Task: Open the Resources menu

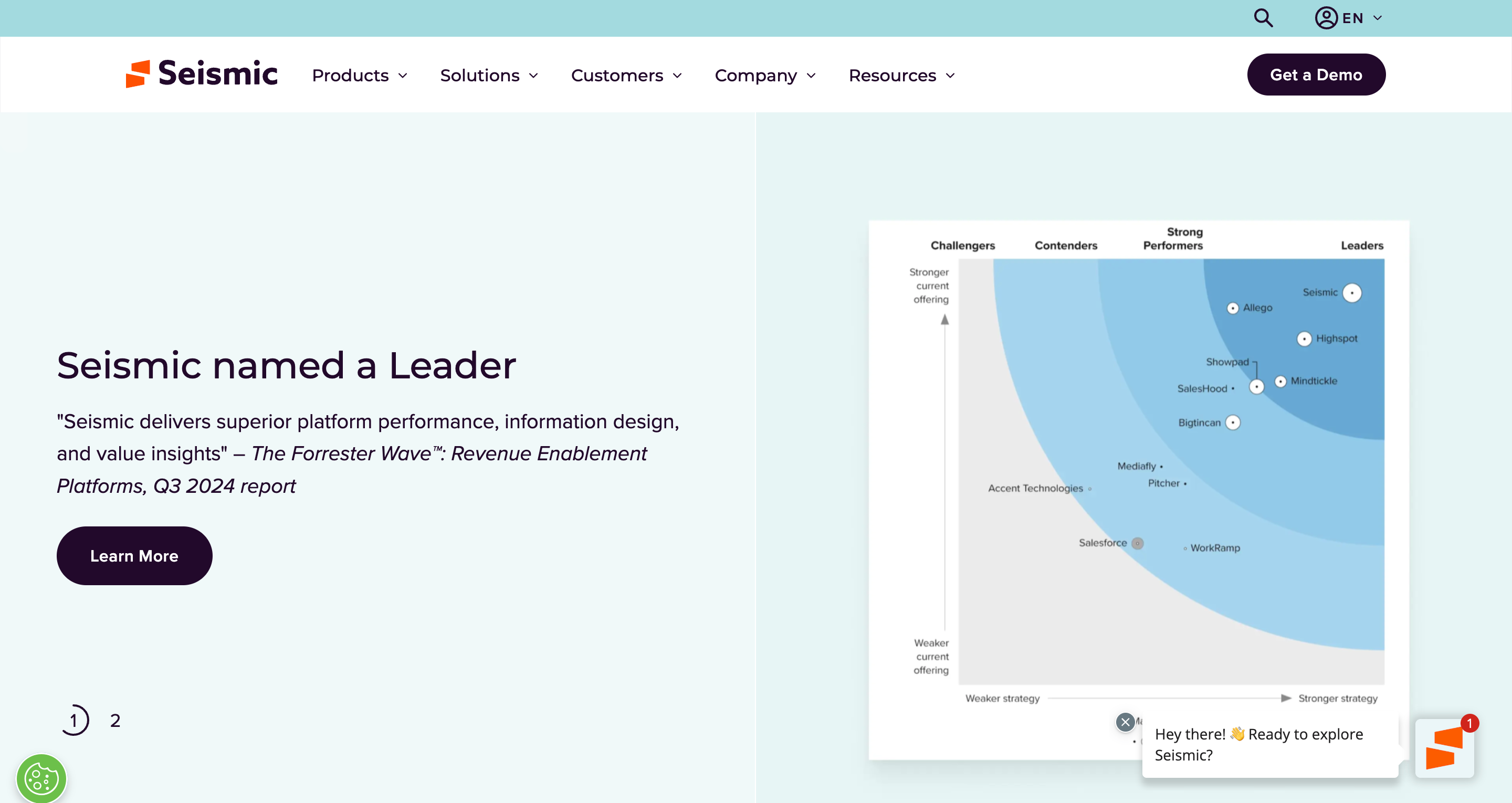Action: [901, 76]
